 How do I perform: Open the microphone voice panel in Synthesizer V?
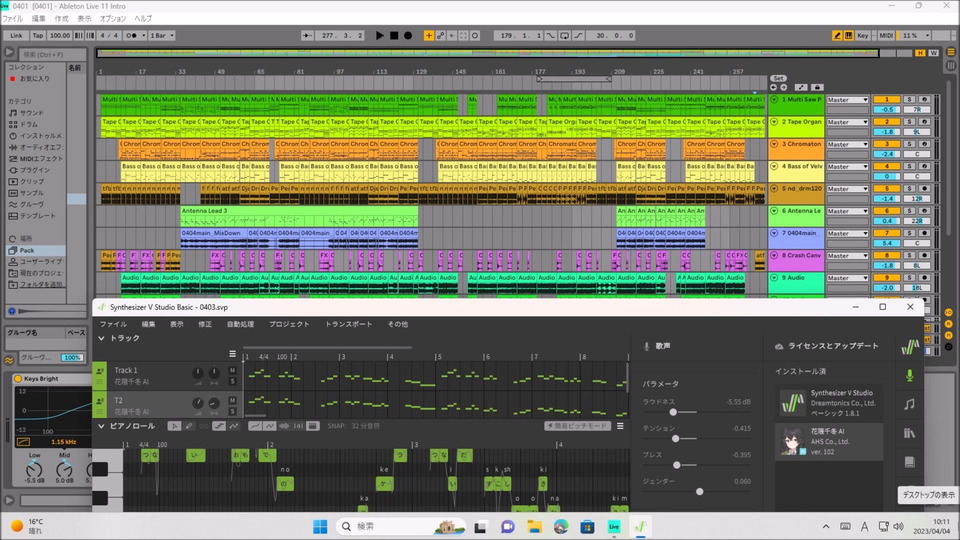tap(909, 375)
